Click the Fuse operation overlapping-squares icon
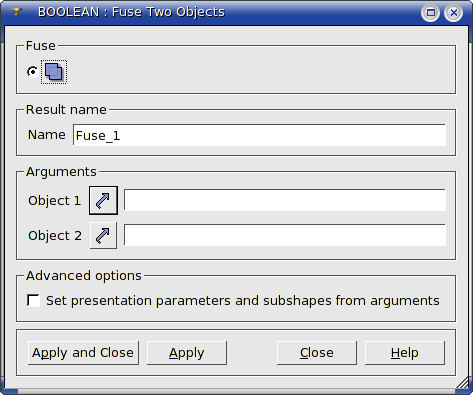Image resolution: width=473 pixels, height=395 pixels. click(x=54, y=72)
